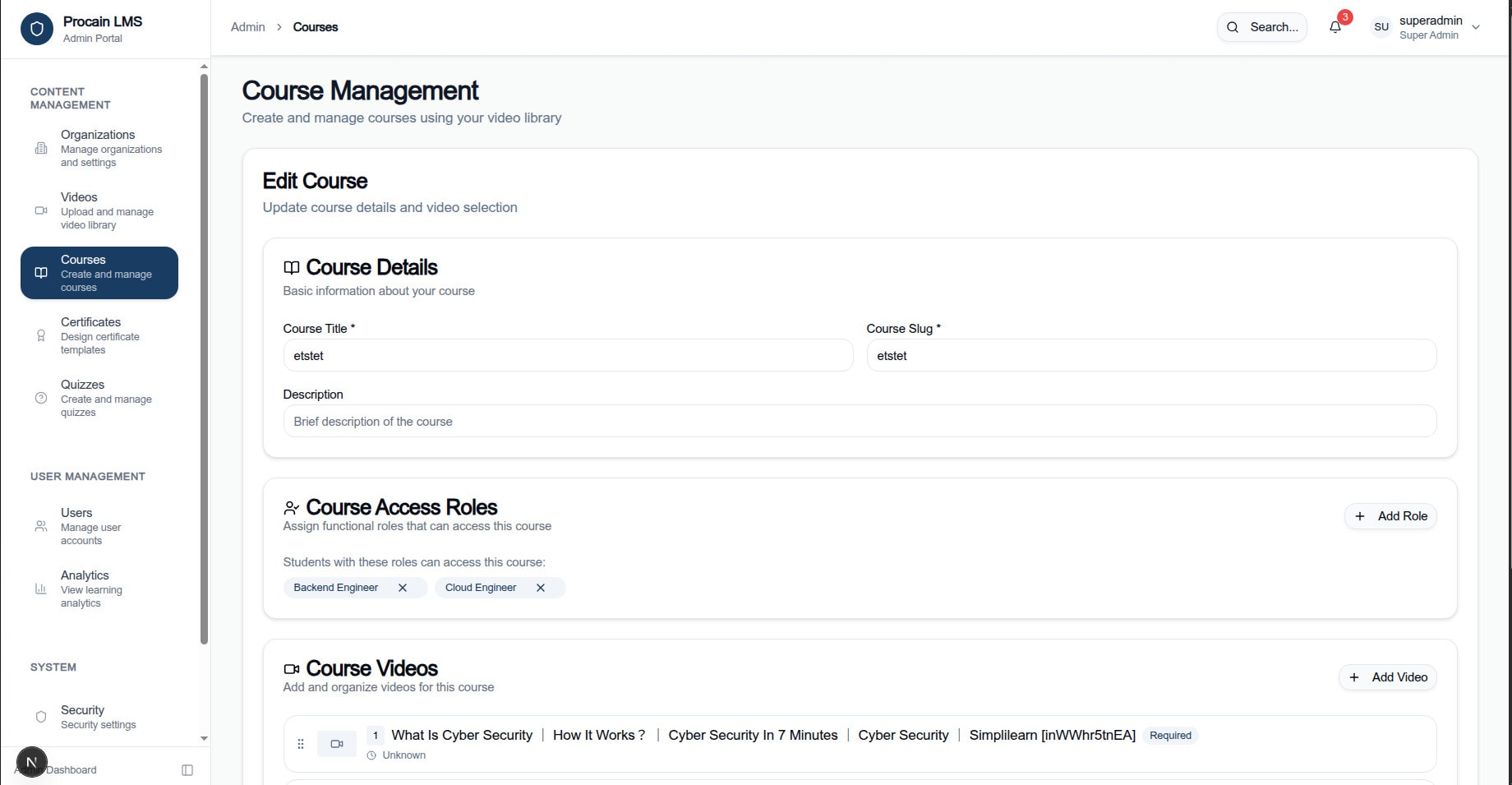The width and height of the screenshot is (1512, 785).
Task: Click the Course Slug input field
Action: 1151,356
